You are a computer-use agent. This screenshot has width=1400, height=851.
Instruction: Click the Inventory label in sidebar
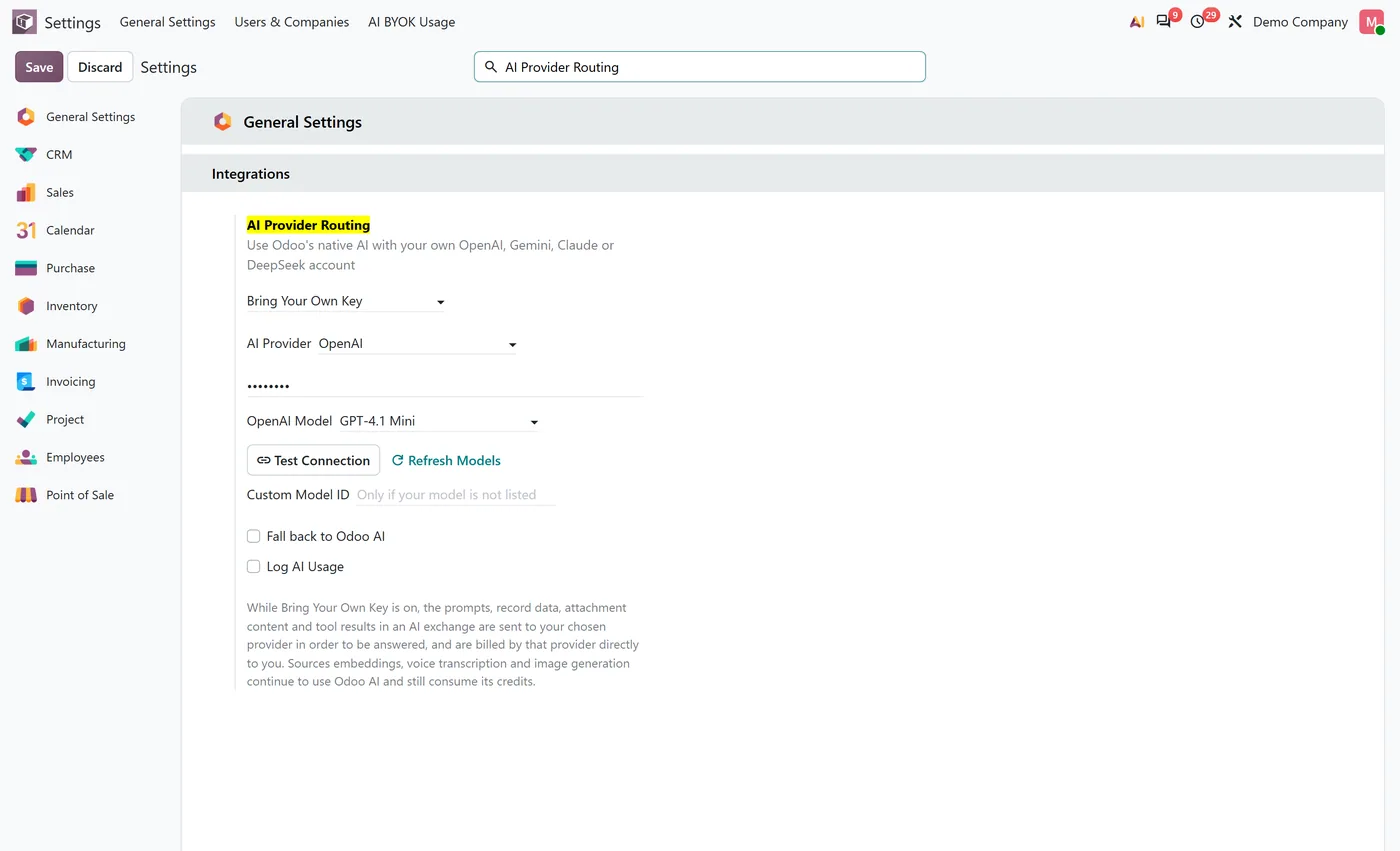pos(72,306)
